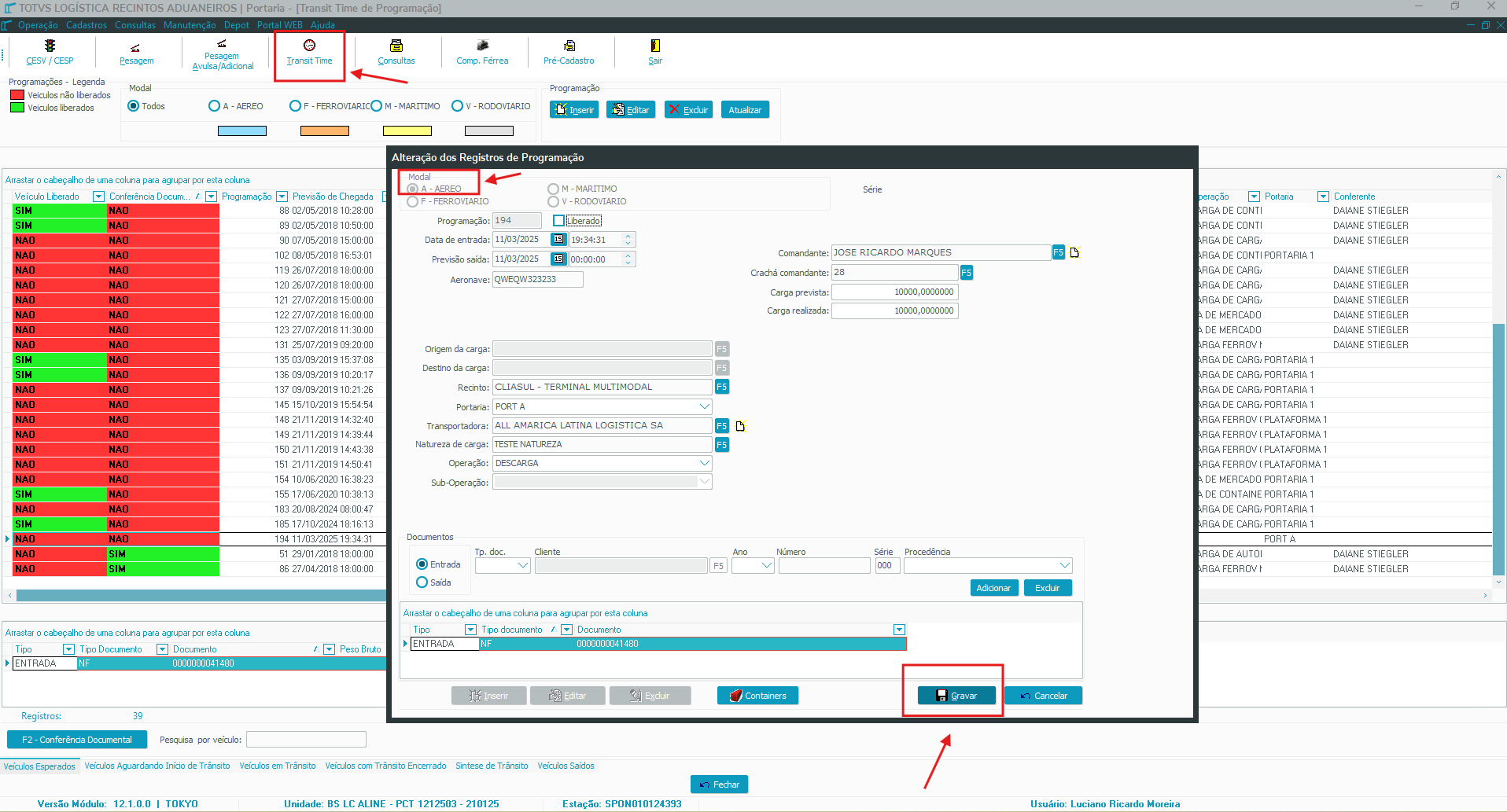Open Pré-Cadastro from the toolbar
This screenshot has height=812, width=1507.
569,53
